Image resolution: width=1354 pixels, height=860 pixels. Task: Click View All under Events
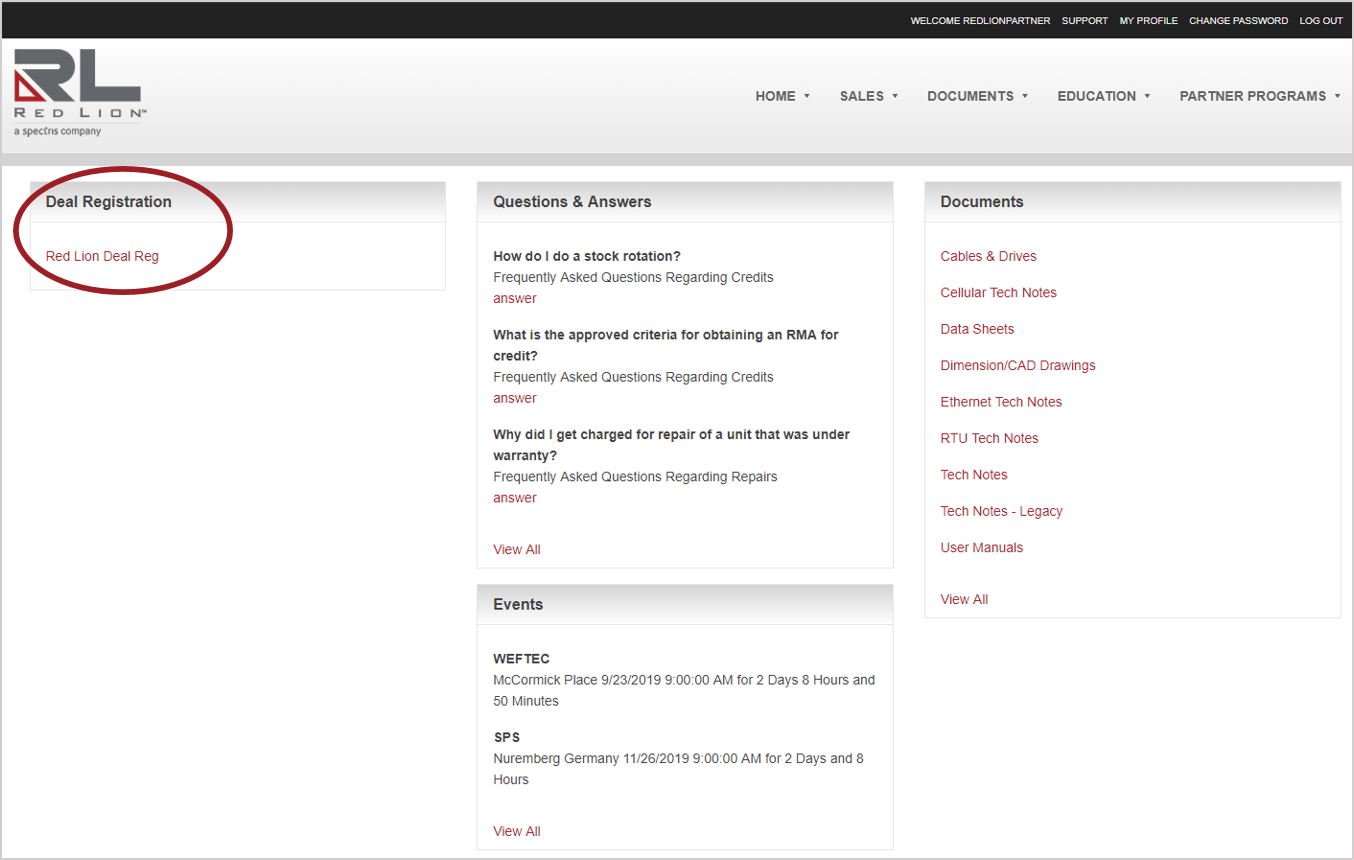[x=516, y=831]
